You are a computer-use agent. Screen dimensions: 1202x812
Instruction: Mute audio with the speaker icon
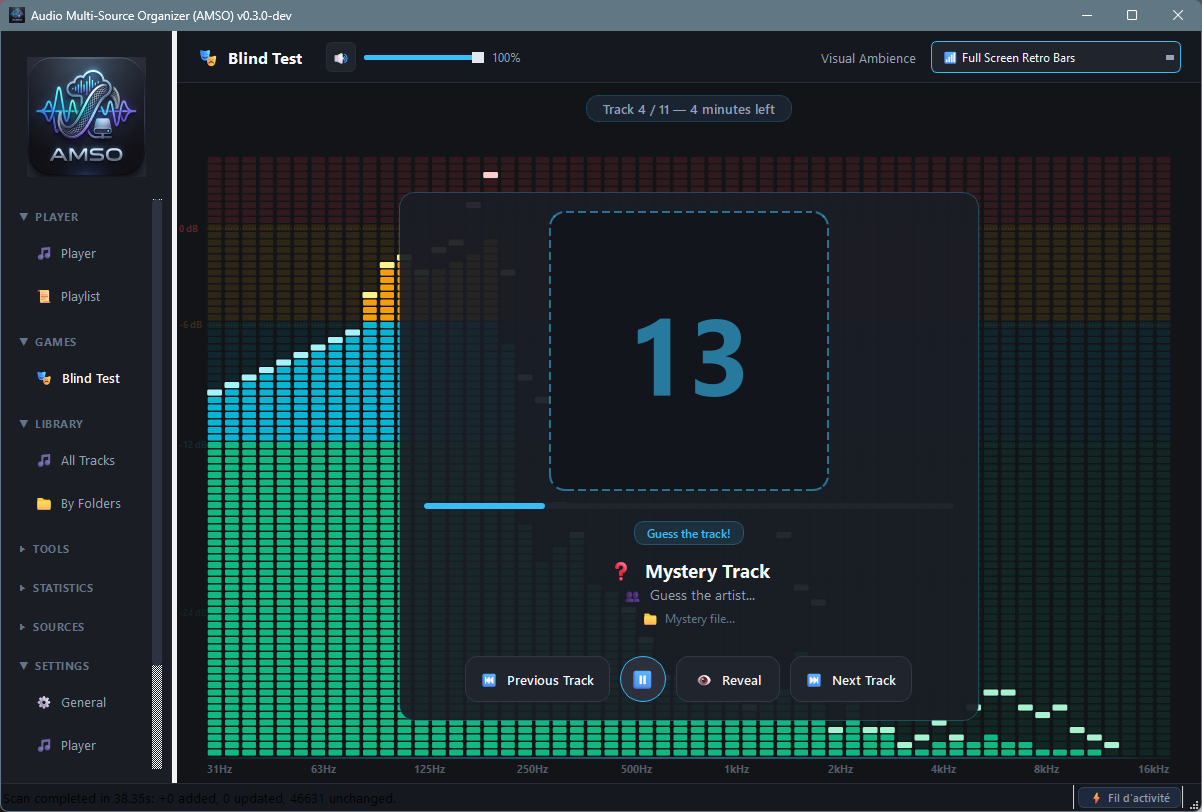[341, 58]
